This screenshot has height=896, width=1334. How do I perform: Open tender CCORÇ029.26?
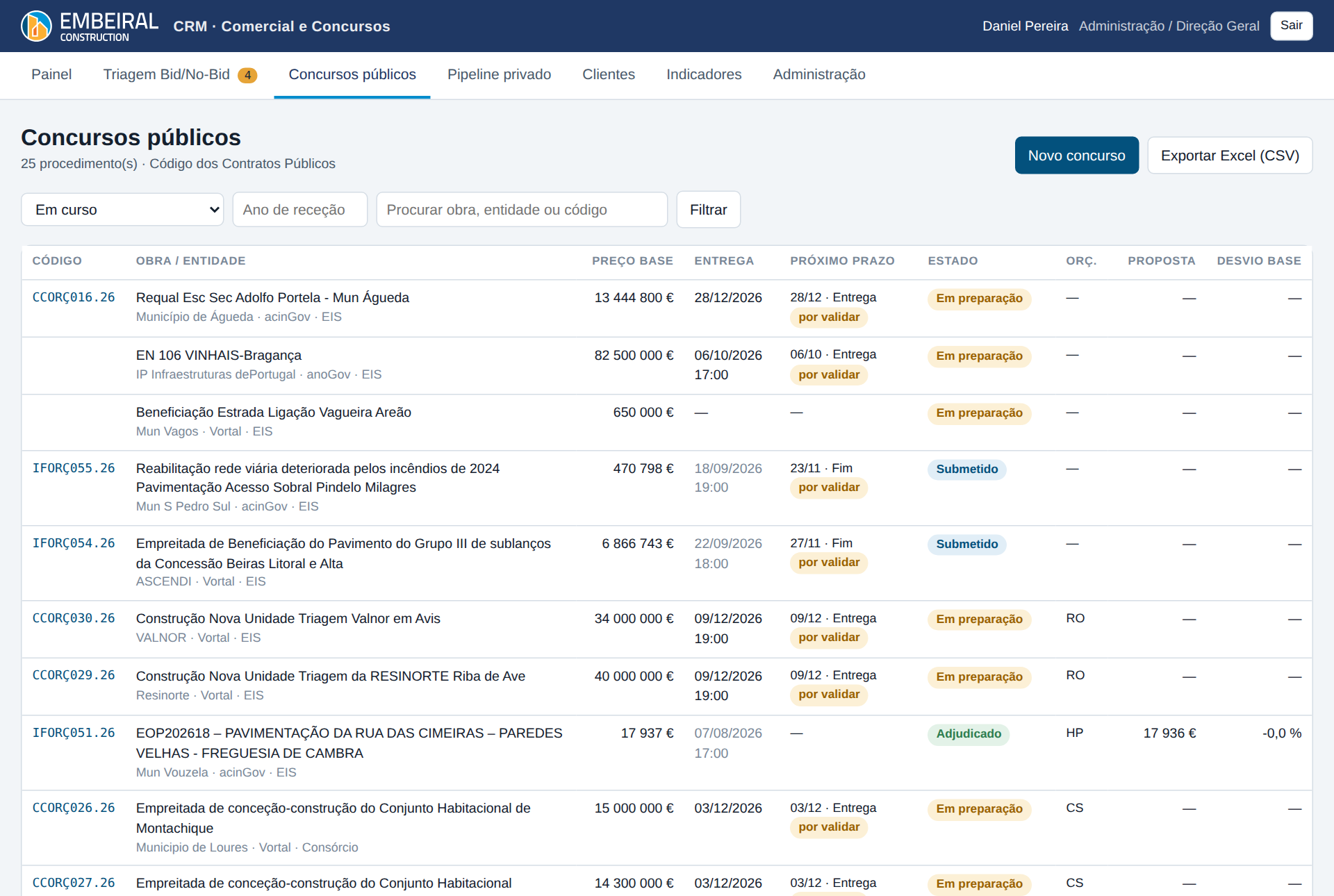pos(74,675)
